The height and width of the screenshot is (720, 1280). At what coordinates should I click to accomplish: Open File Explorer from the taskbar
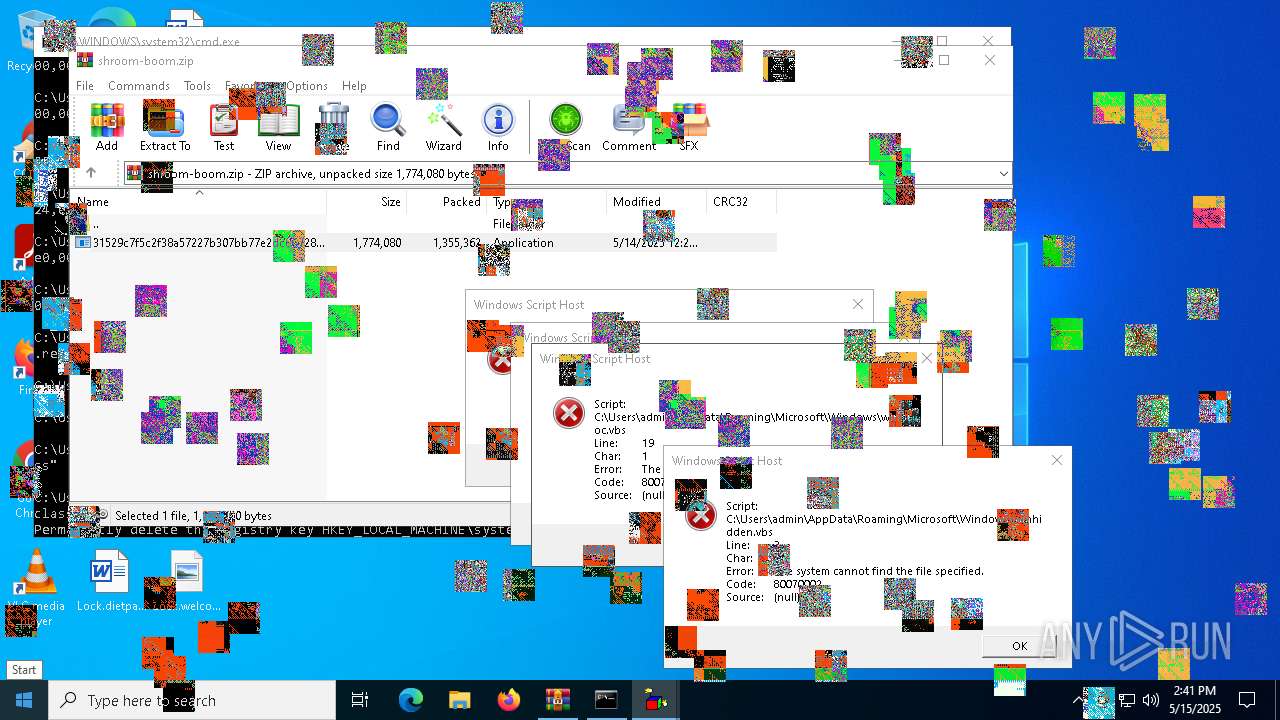point(459,700)
